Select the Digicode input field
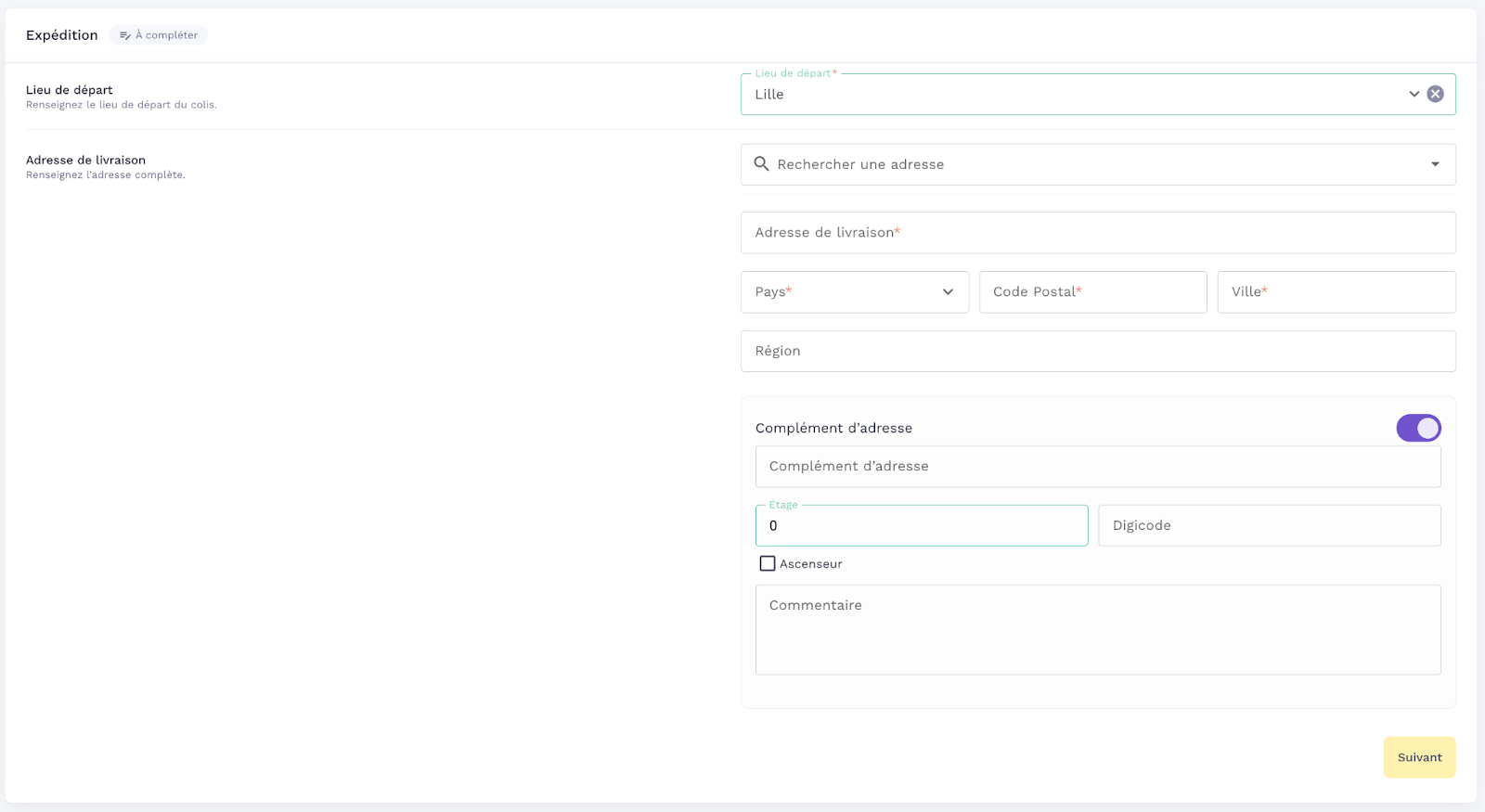The image size is (1485, 812). point(1269,526)
